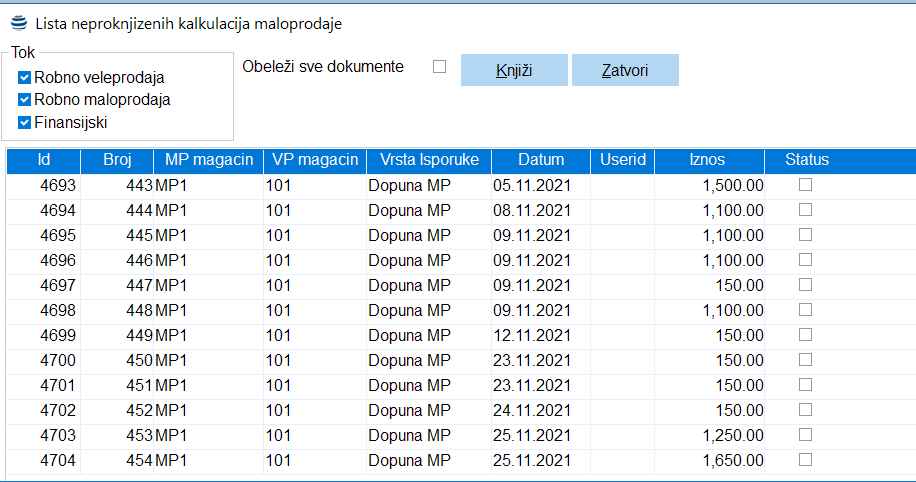Select row with Id 4697

[x=58, y=285]
